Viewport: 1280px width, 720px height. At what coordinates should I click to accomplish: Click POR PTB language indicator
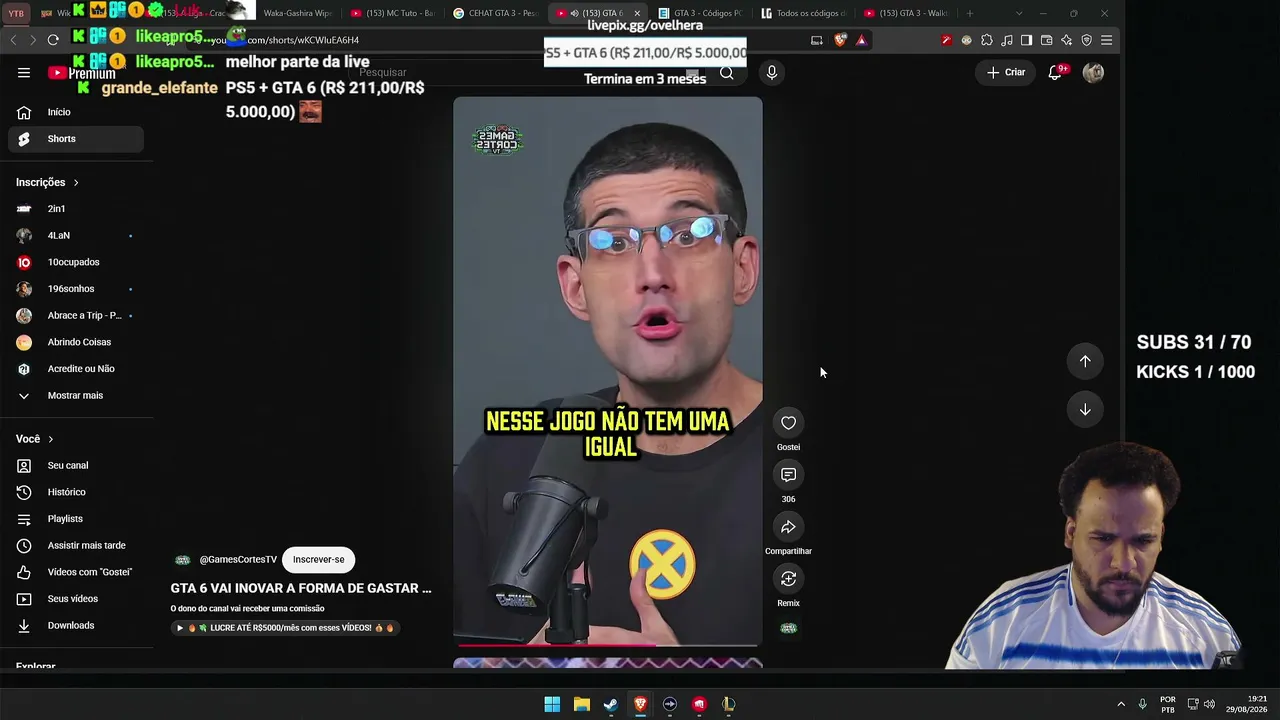click(x=1168, y=704)
